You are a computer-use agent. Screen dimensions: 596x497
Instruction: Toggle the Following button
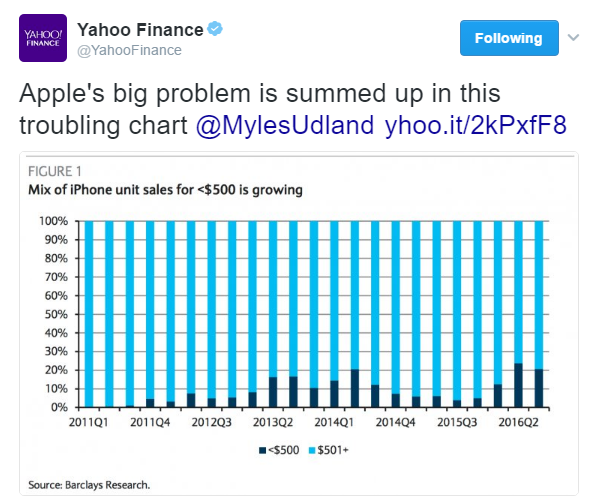509,38
